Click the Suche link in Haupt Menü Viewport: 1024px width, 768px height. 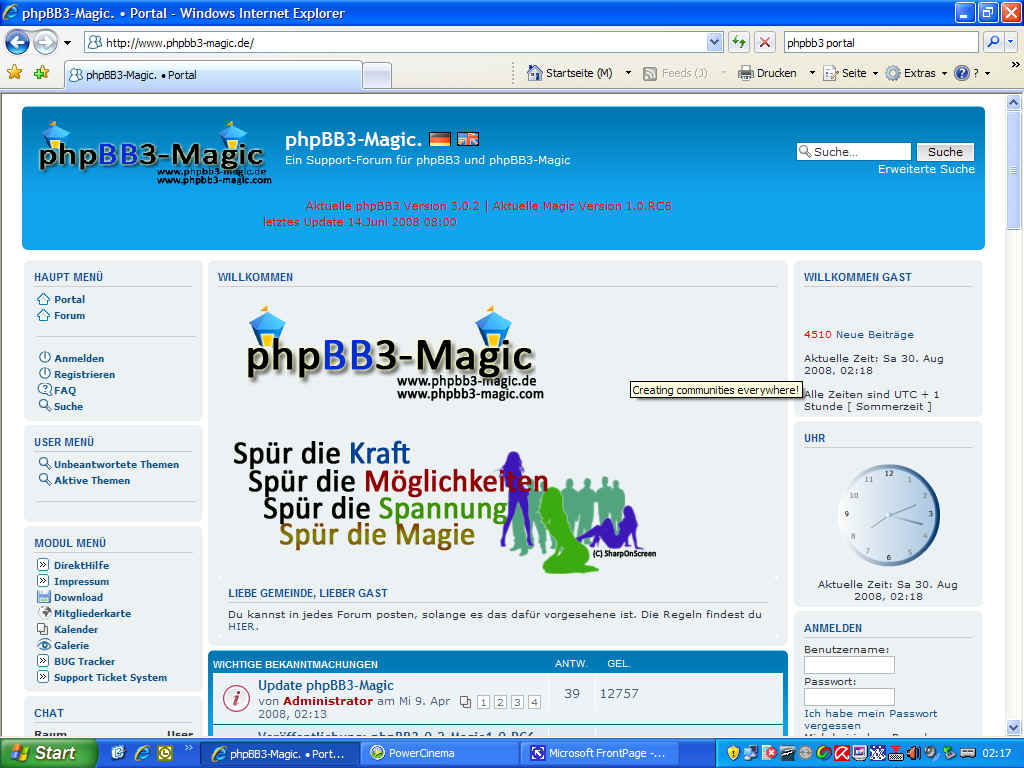click(x=69, y=406)
